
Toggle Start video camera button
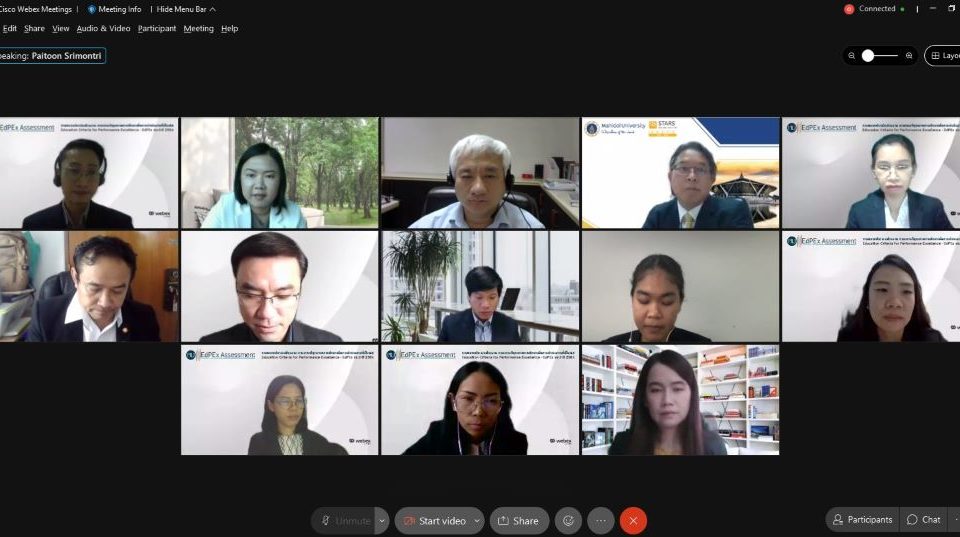pyautogui.click(x=434, y=520)
